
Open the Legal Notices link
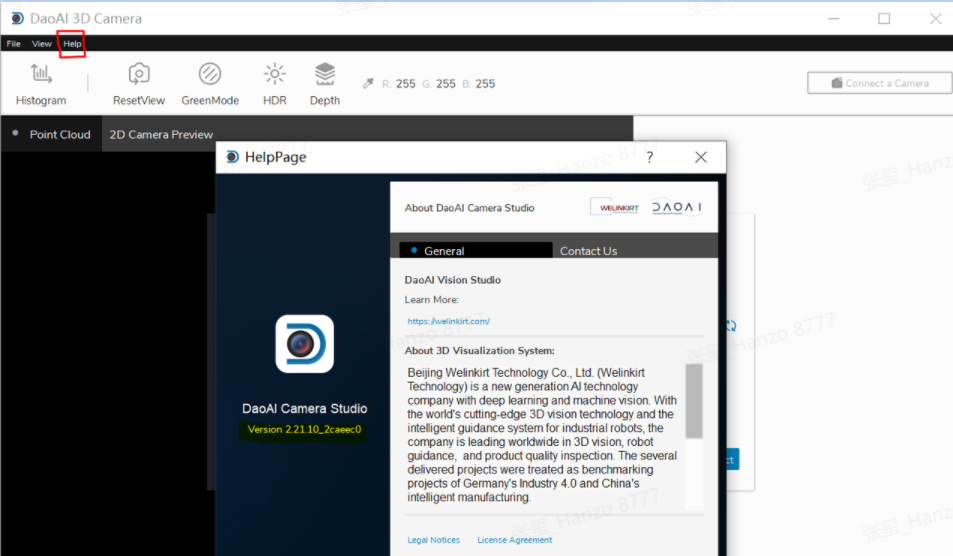(433, 540)
